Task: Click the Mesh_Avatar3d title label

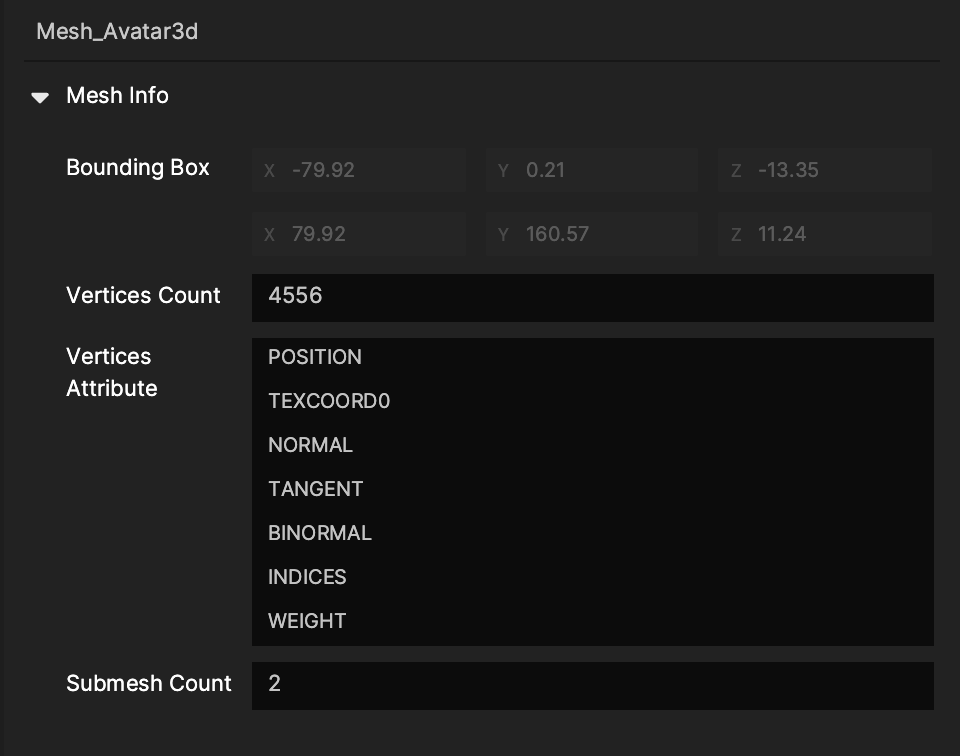Action: (117, 31)
